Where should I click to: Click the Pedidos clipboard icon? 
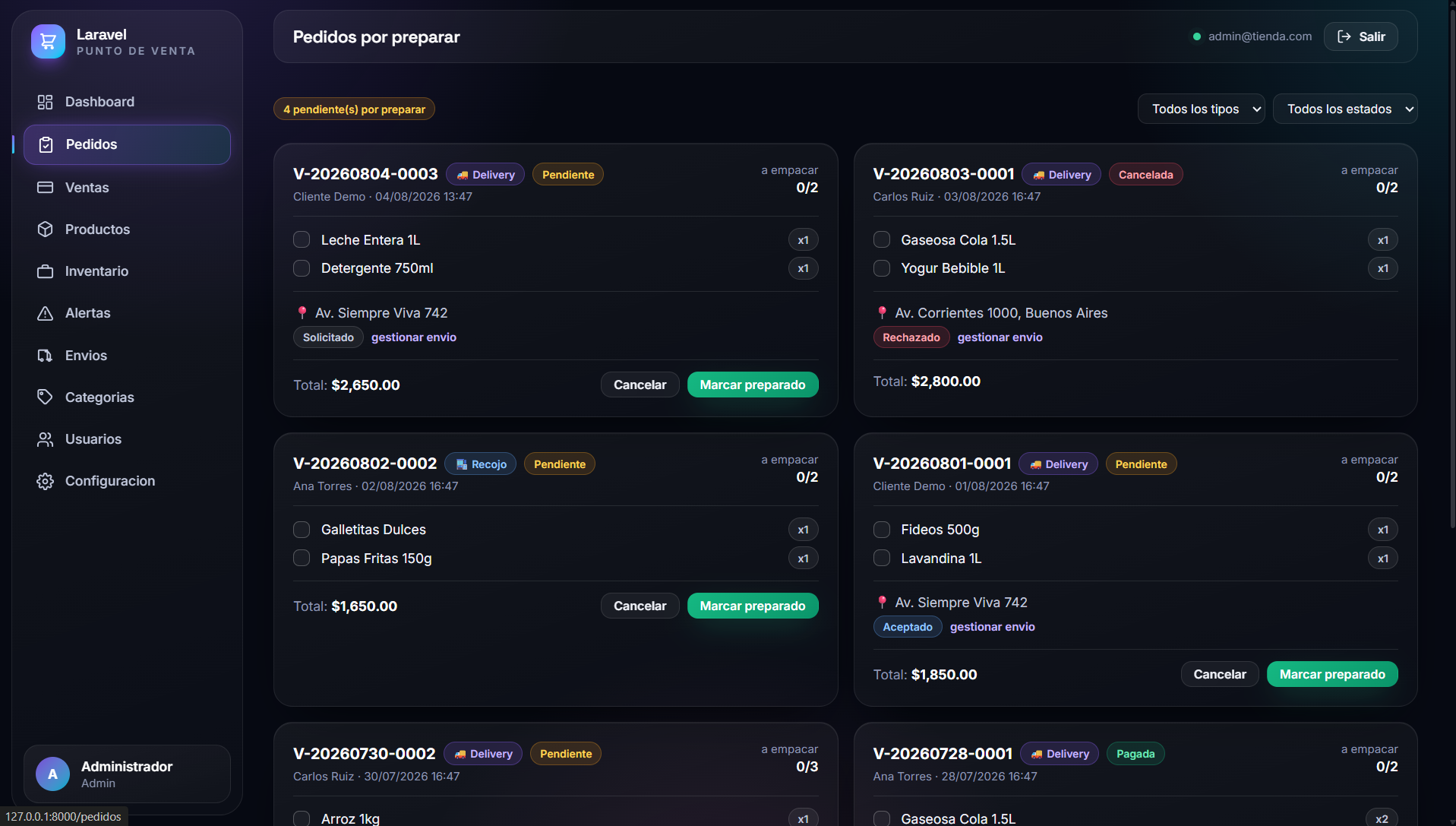(46, 144)
